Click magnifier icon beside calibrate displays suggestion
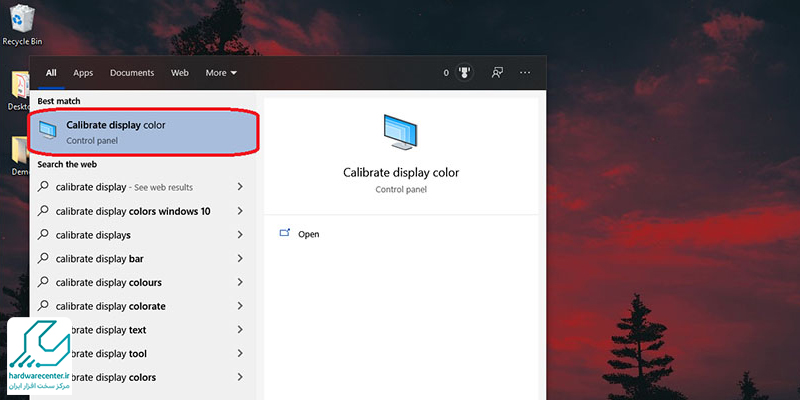 43,235
